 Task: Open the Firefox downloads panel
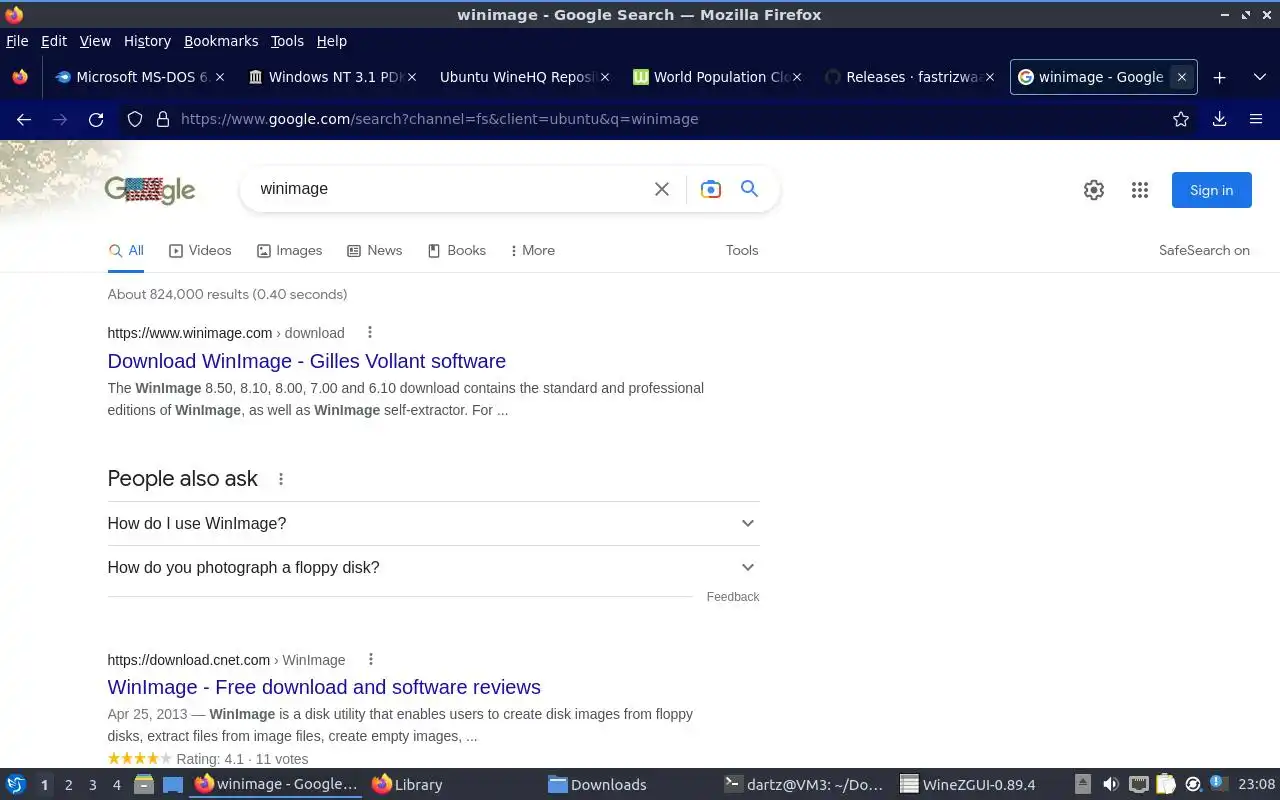1219,119
